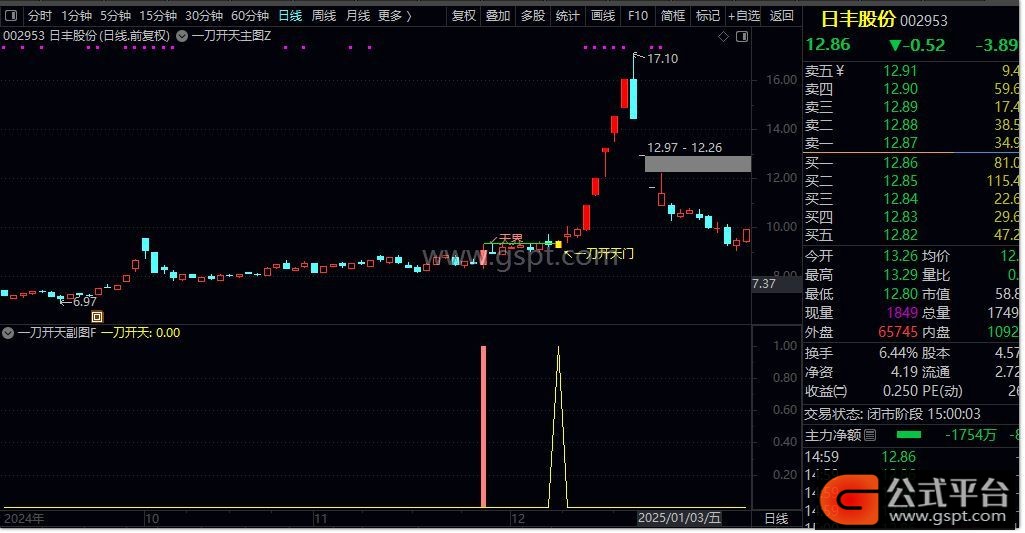Click the 返回 back button
1025x533 pixels.
(x=781, y=16)
